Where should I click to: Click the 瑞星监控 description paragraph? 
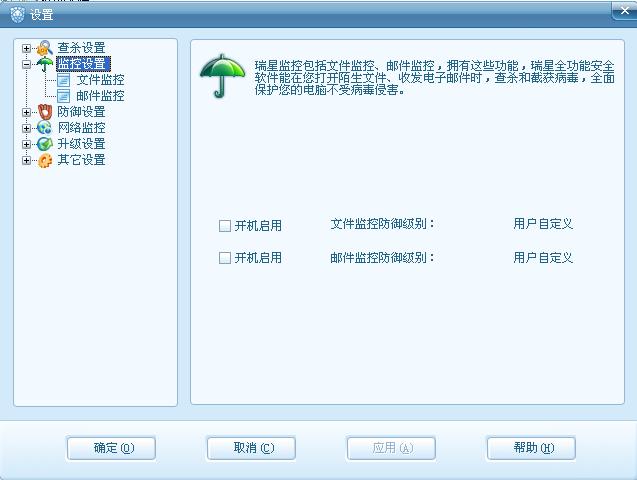434,78
